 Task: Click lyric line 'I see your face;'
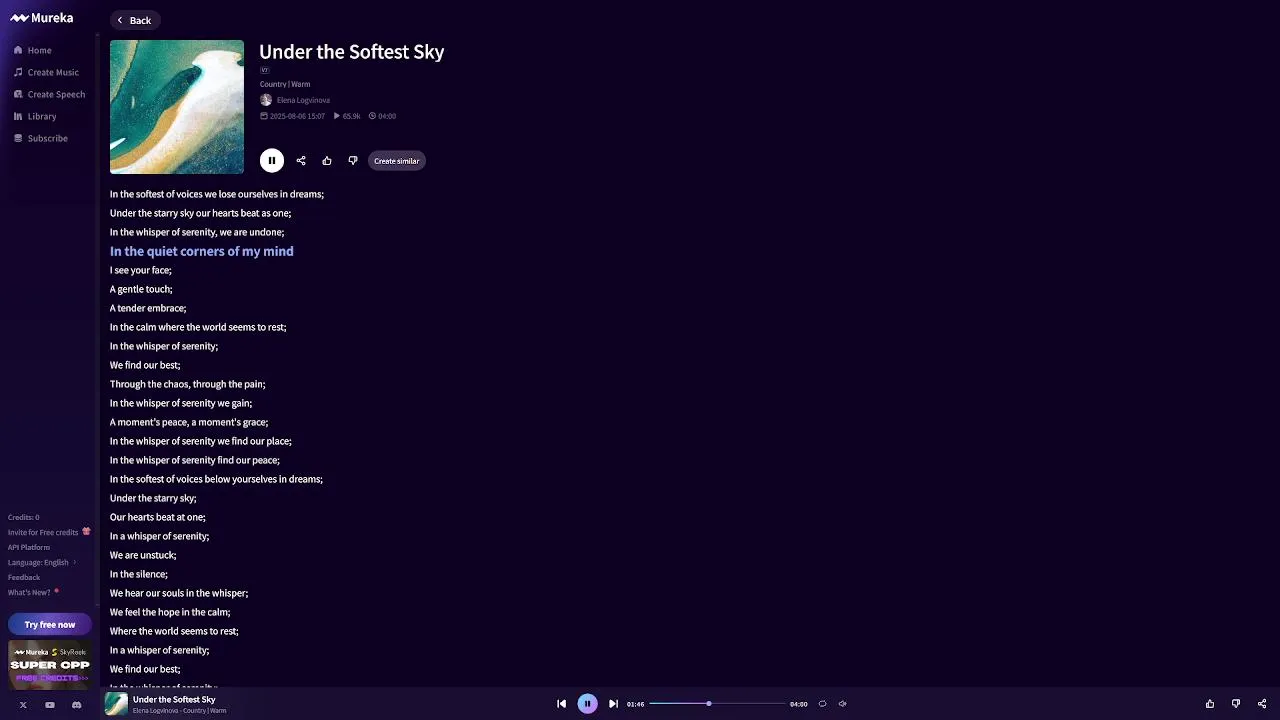click(141, 270)
